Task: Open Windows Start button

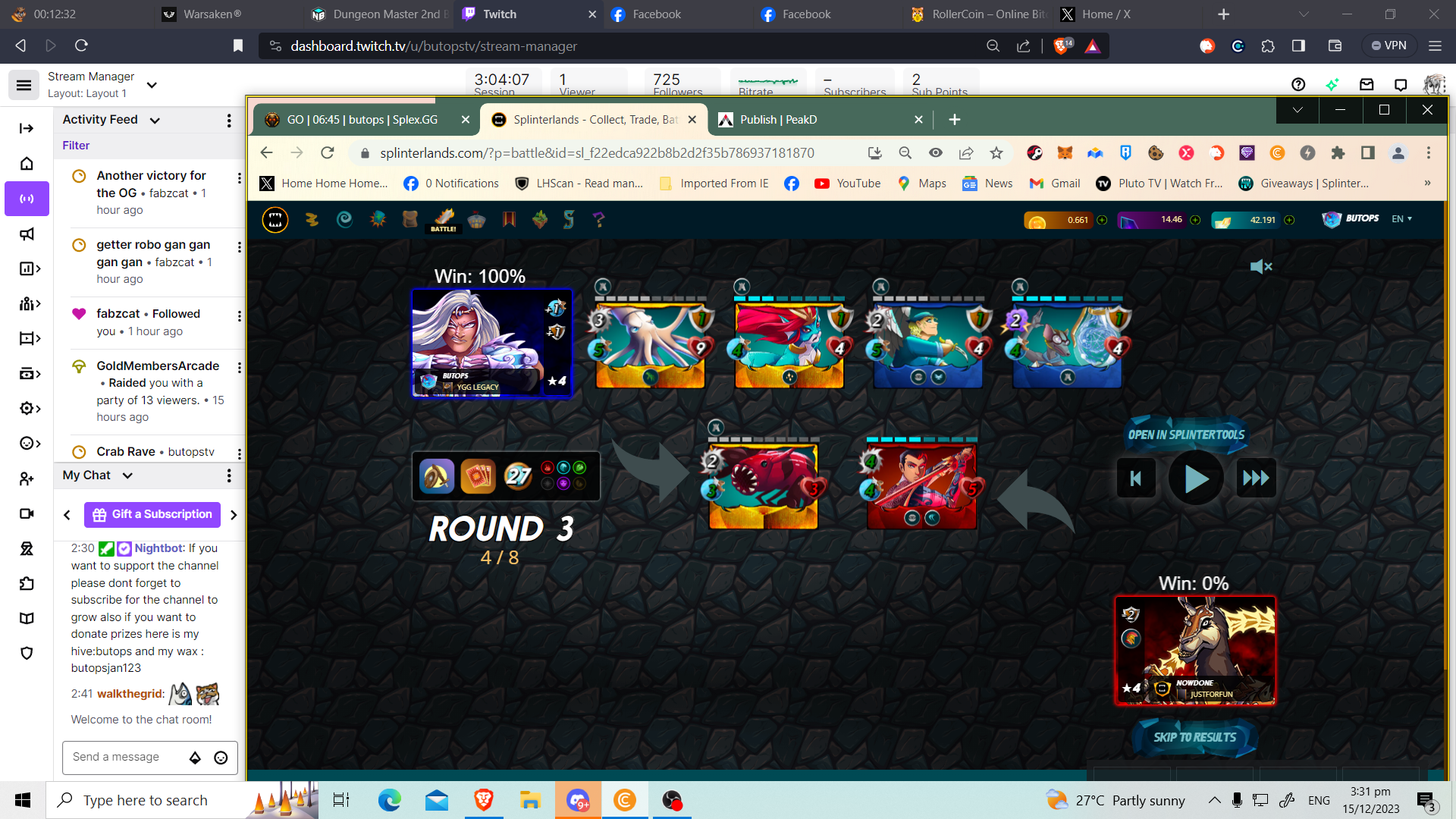Action: (23, 800)
